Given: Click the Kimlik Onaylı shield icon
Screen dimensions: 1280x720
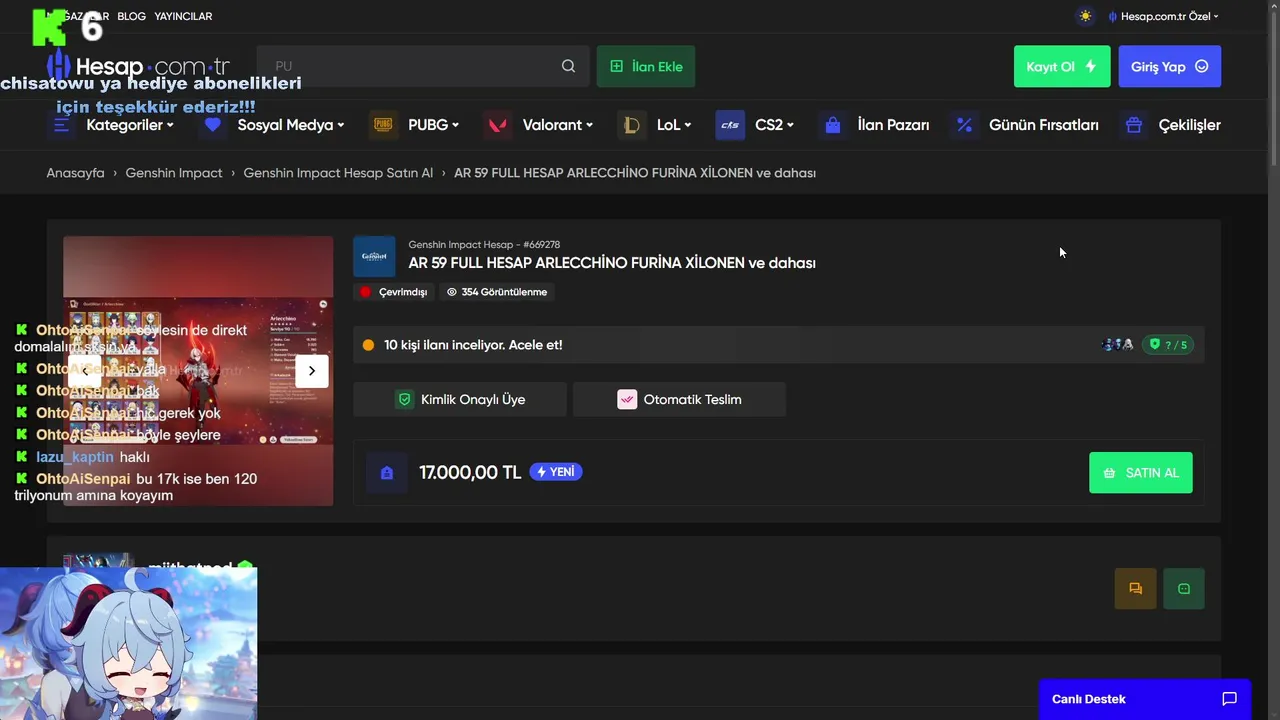Looking at the screenshot, I should [x=405, y=399].
